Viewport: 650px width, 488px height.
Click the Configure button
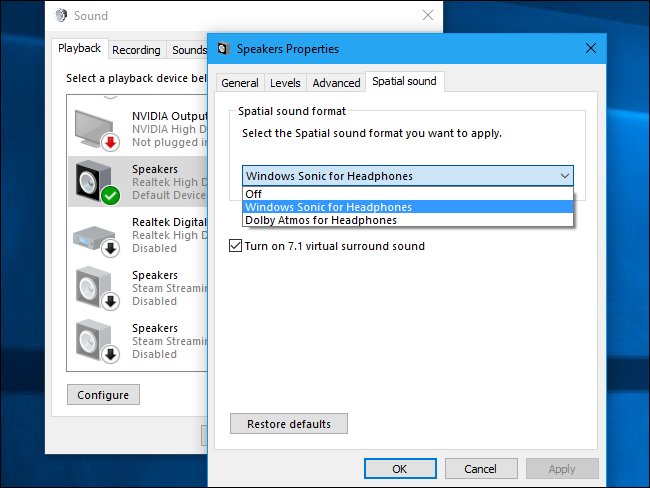103,395
